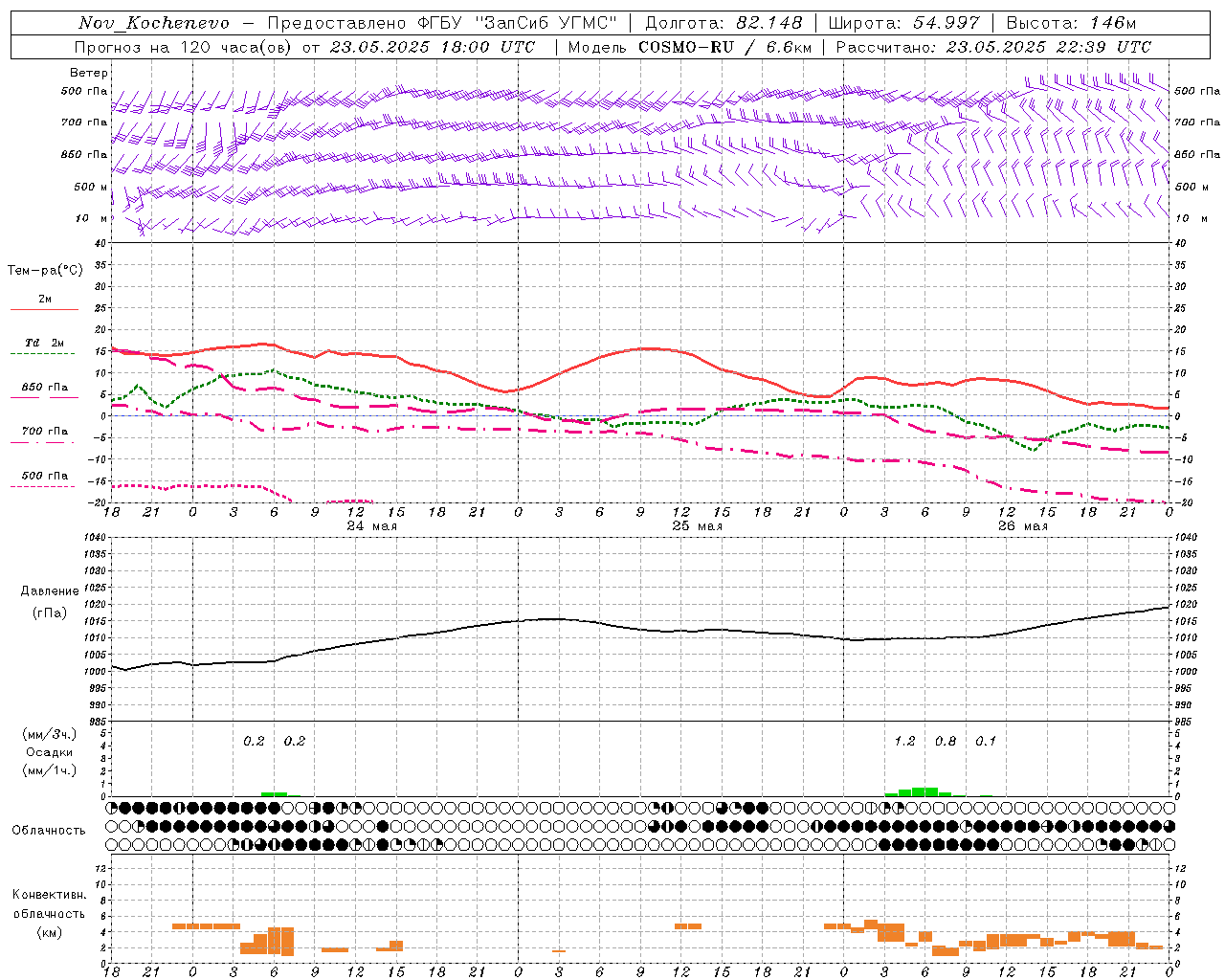This screenshot has height=980, width=1225.
Task: Click the 25 мая date label
Action: 697,526
